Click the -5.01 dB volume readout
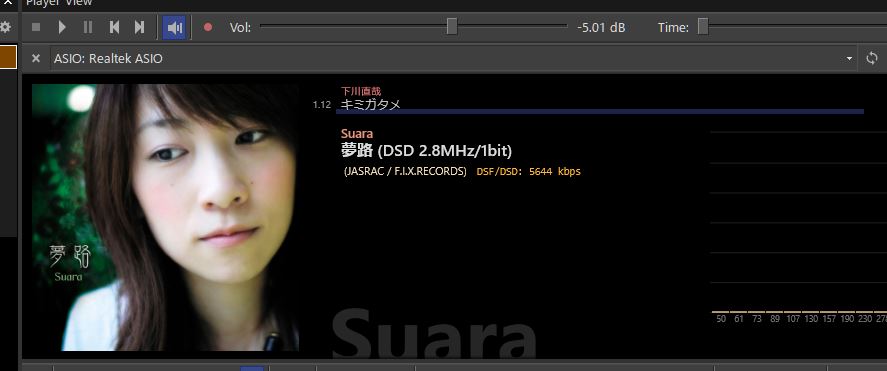Image resolution: width=887 pixels, height=371 pixels. pos(601,27)
